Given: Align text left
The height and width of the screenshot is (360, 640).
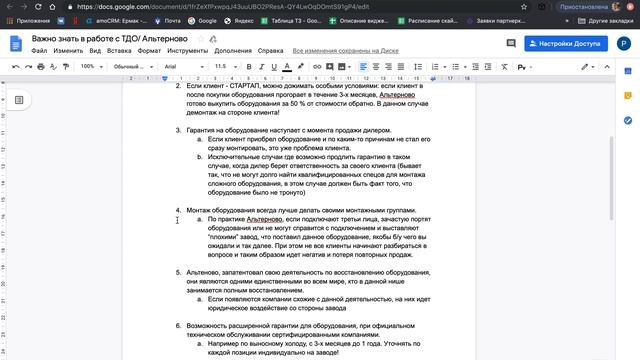Looking at the screenshot, I should (363, 67).
